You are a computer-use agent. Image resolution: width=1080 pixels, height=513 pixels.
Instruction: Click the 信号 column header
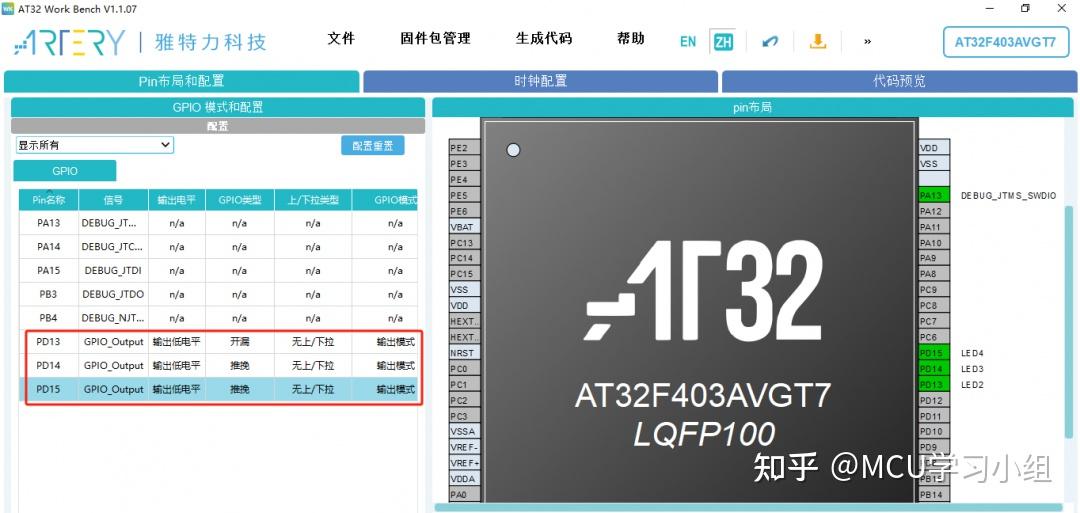[114, 200]
